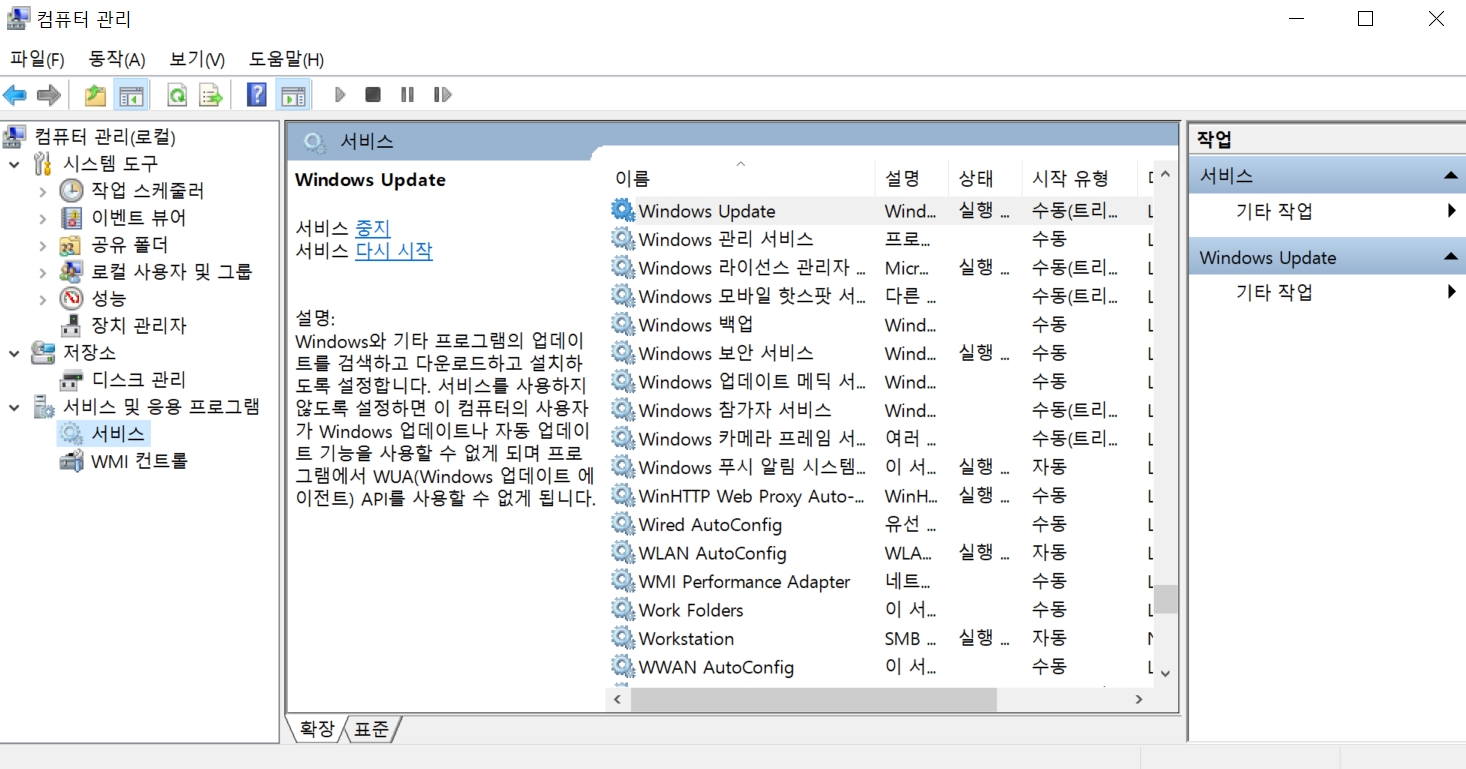Select 공유 폴더 in the tree
The image size is (1466, 769).
pos(130,244)
